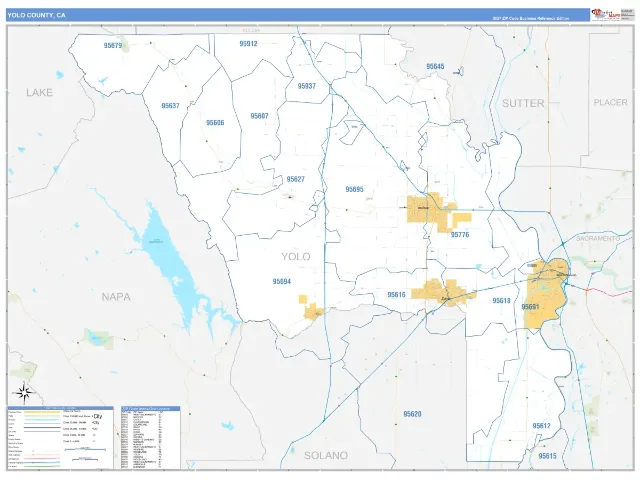
Task: Select ZIP code label 95616
Action: click(x=396, y=295)
